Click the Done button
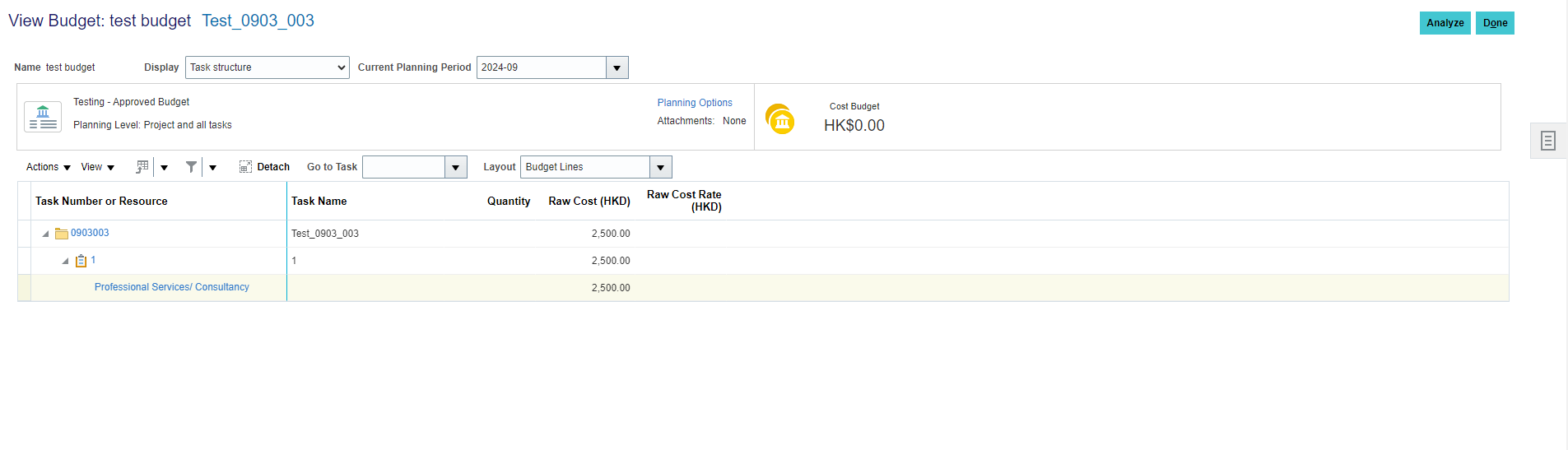The image size is (1568, 450). [1495, 23]
